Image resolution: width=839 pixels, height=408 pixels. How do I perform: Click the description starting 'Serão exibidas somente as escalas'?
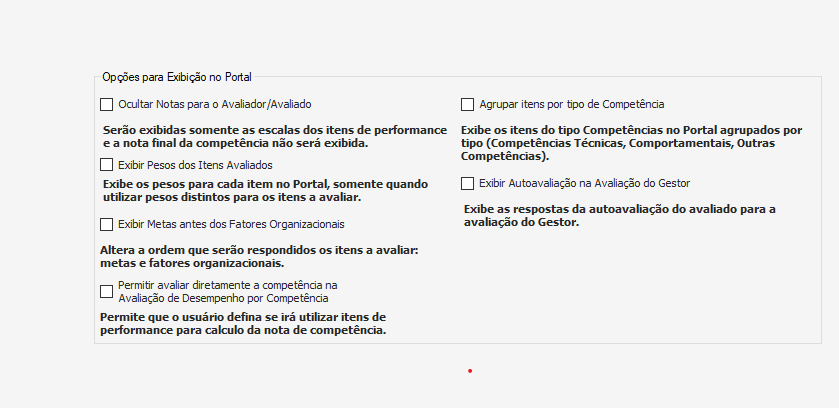point(275,137)
